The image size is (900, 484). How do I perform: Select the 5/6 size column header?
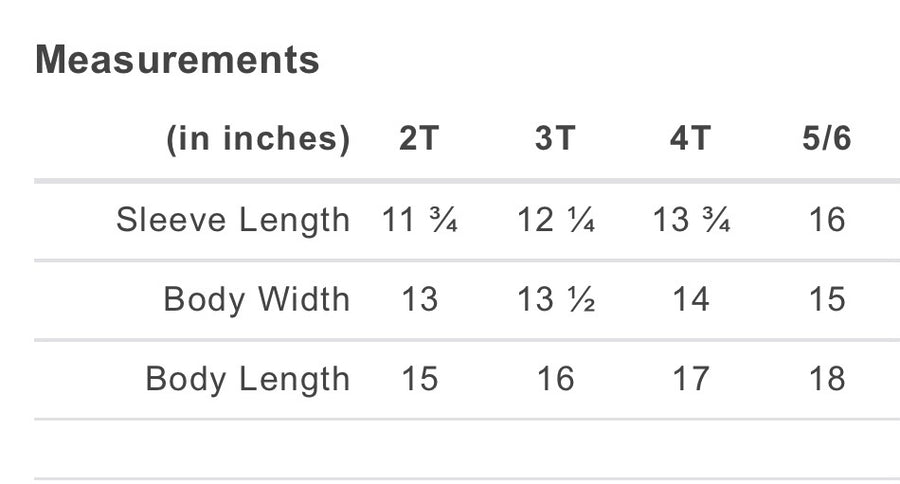(x=827, y=138)
